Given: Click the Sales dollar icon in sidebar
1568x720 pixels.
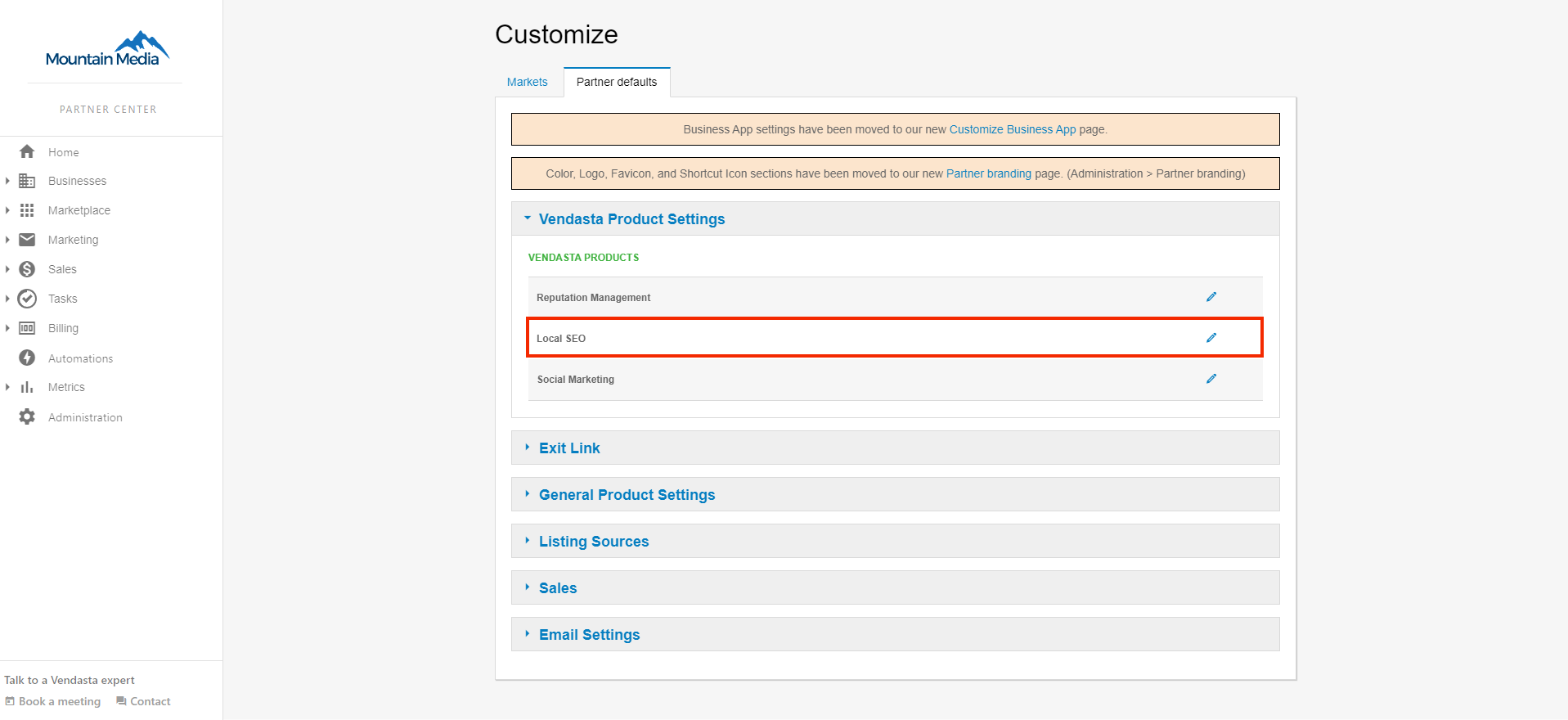Looking at the screenshot, I should click(27, 269).
